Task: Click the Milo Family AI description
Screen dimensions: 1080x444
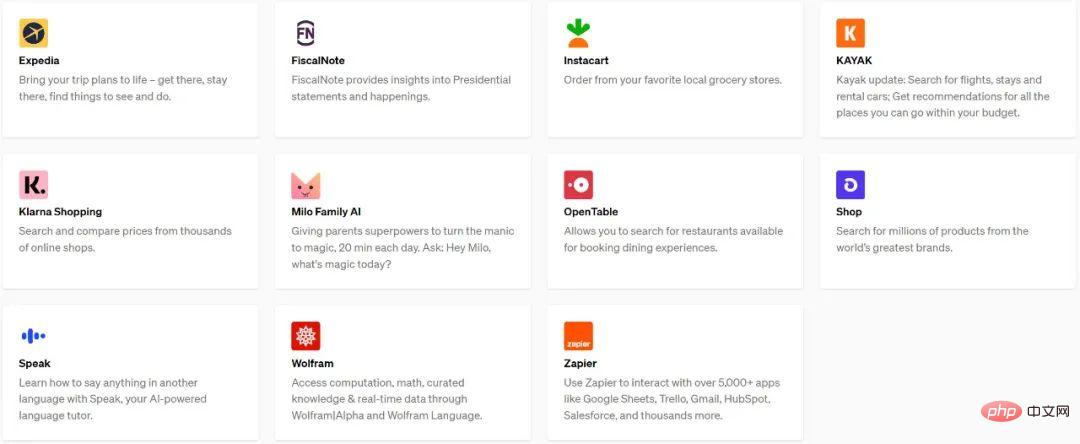Action: click(403, 248)
